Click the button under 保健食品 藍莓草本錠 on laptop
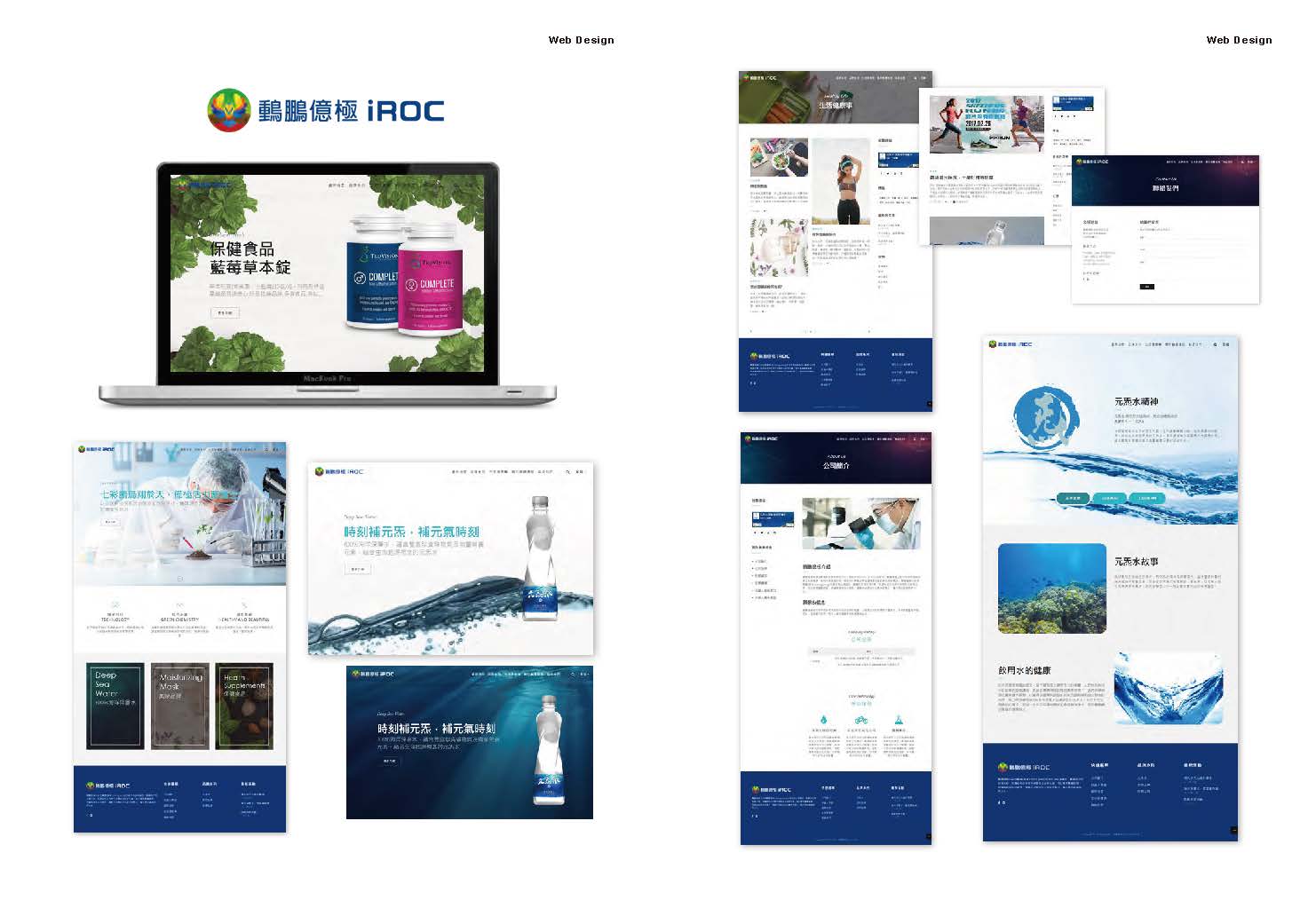 pyautogui.click(x=225, y=313)
